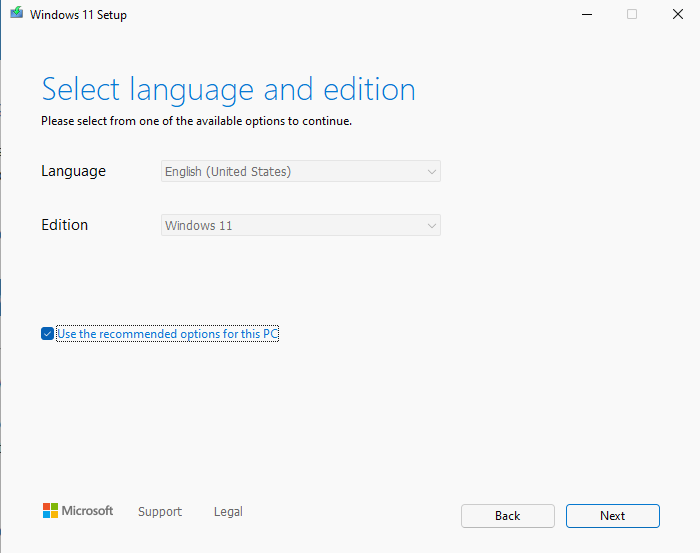Click the Windows 11 Setup title bar icon
This screenshot has height=553, width=700.
(x=17, y=12)
